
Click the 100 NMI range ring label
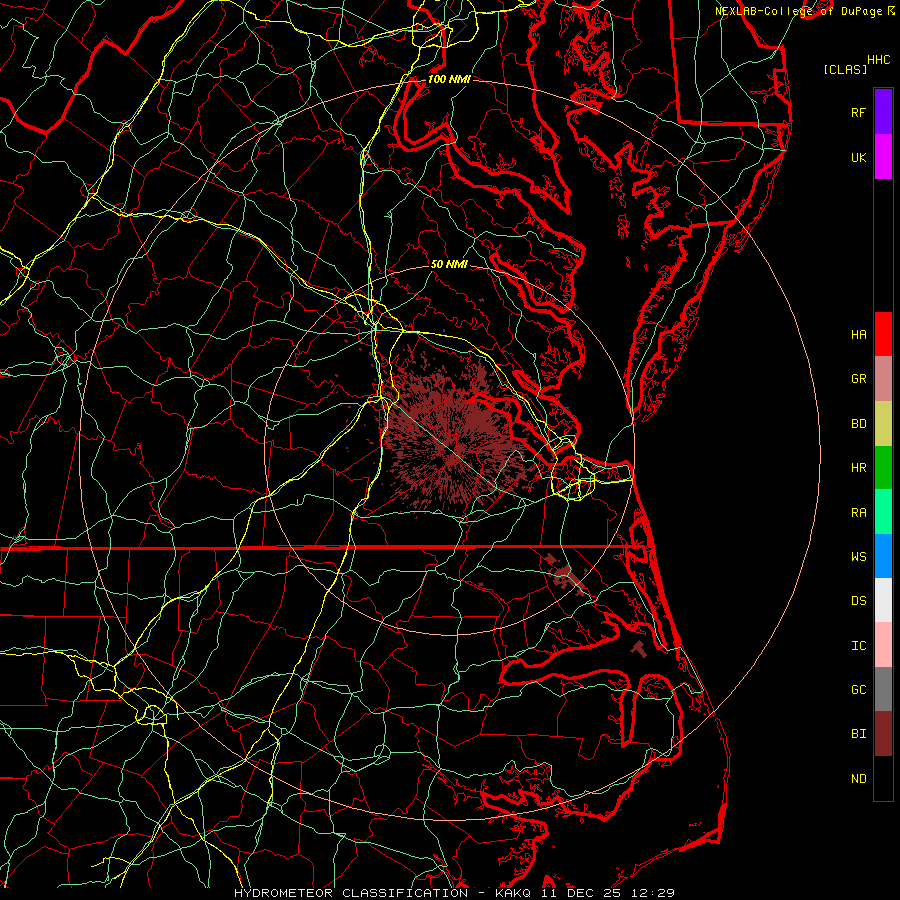(x=449, y=79)
